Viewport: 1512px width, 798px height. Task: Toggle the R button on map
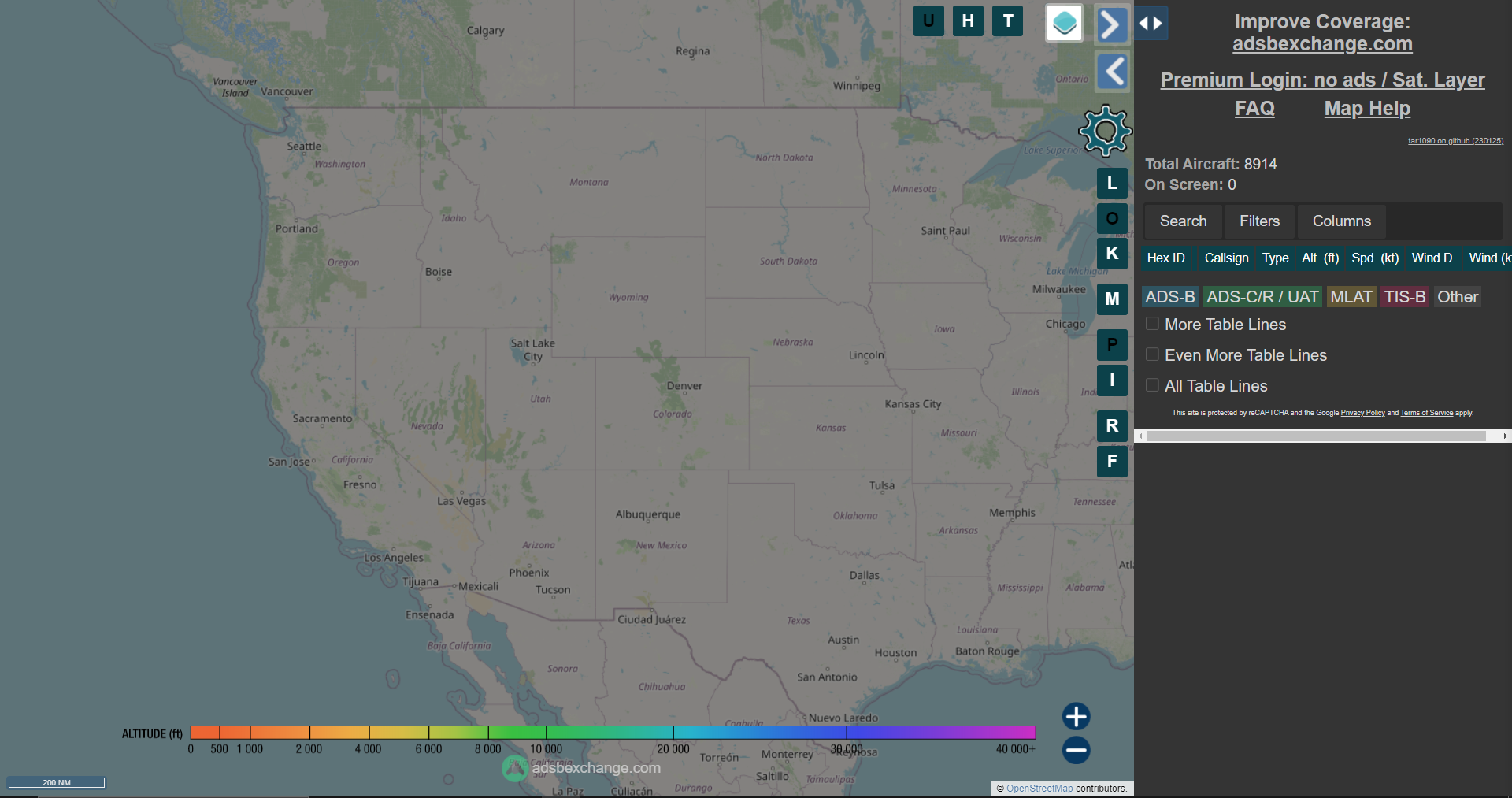click(x=1112, y=425)
